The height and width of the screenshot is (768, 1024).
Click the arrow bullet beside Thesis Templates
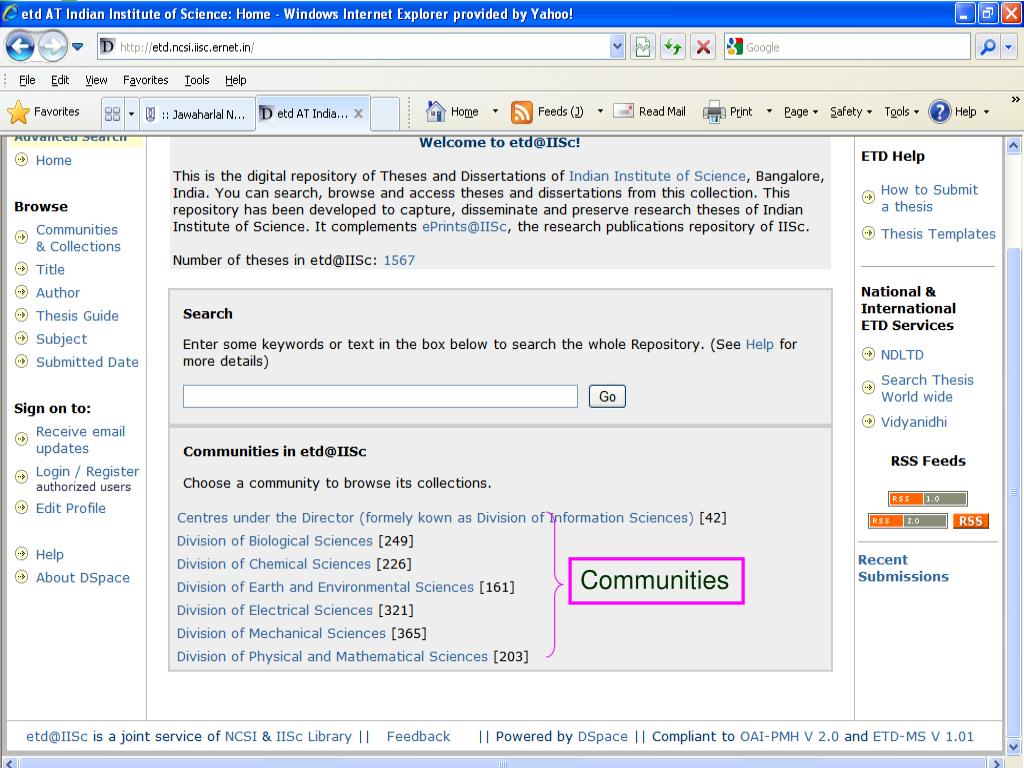(868, 232)
